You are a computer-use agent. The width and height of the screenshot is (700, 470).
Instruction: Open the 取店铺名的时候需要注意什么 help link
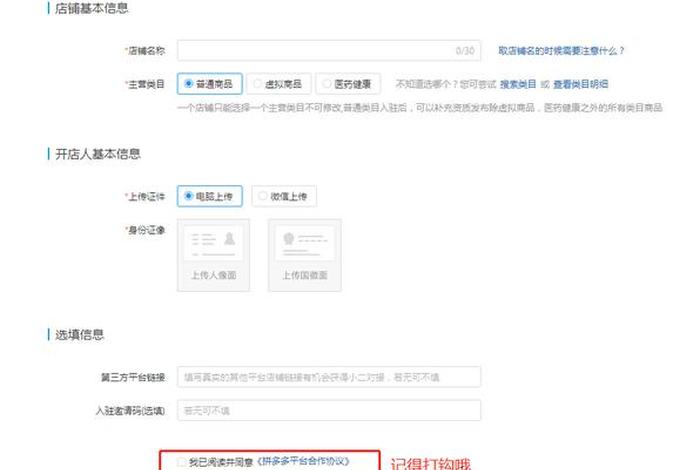561,51
